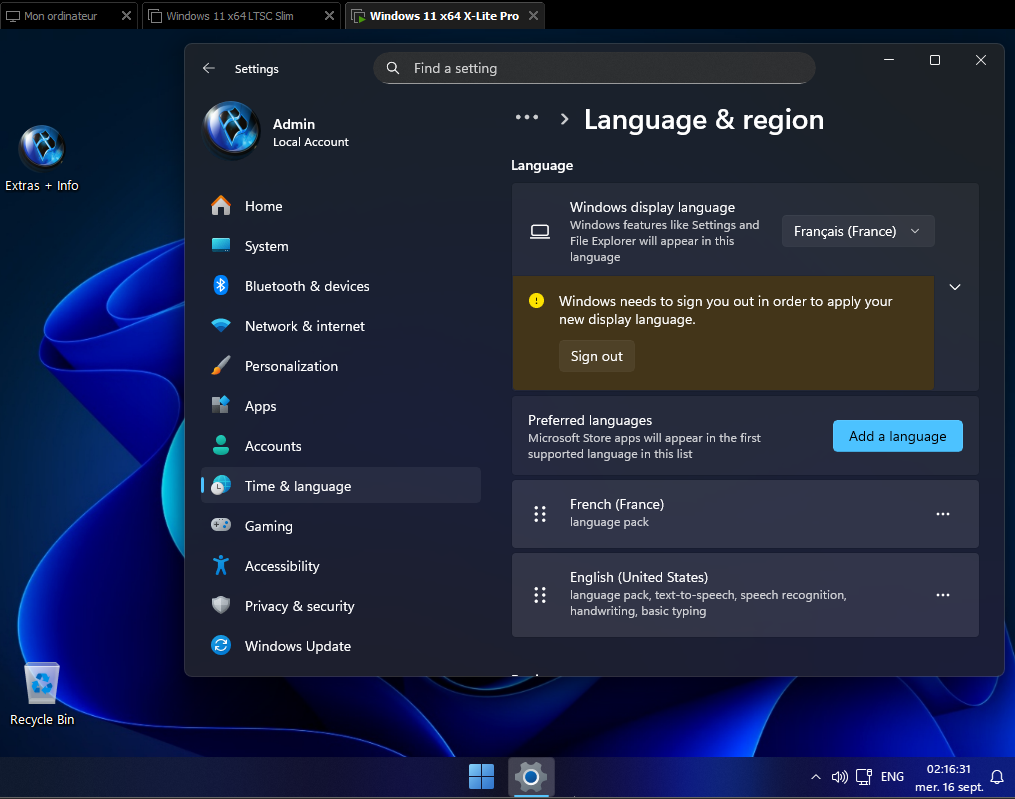Click the Settings gear icon on taskbar
1015x799 pixels.
[531, 776]
